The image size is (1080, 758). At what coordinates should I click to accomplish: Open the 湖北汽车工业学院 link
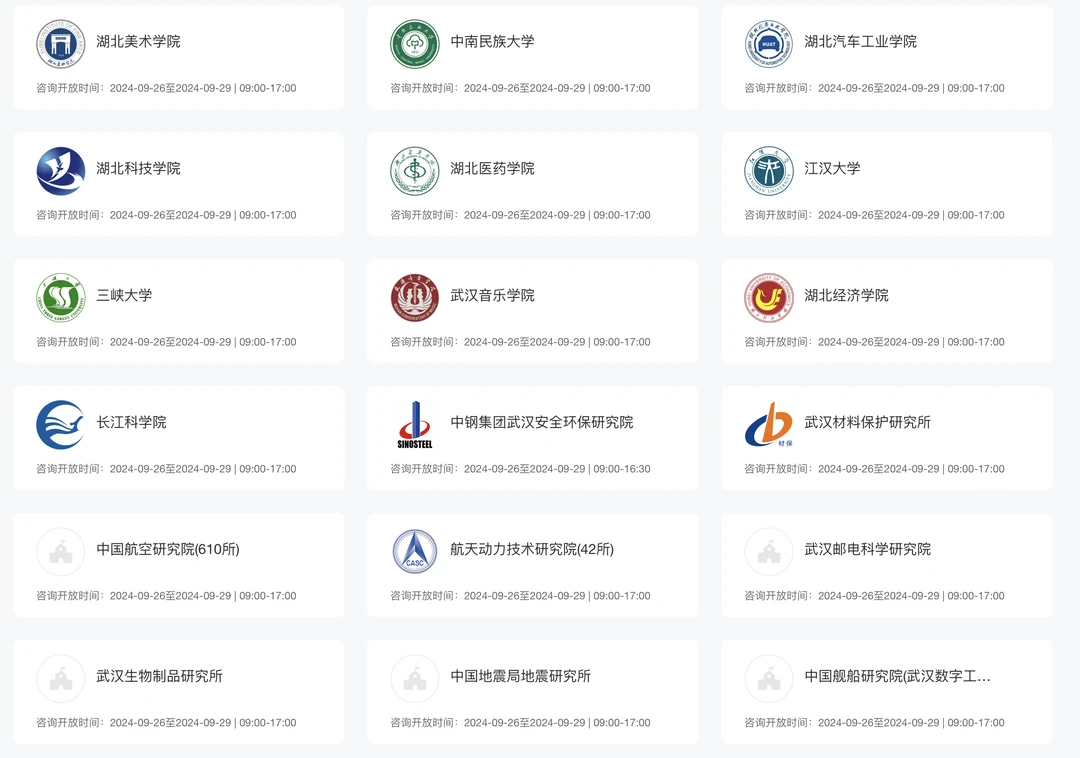pos(860,41)
